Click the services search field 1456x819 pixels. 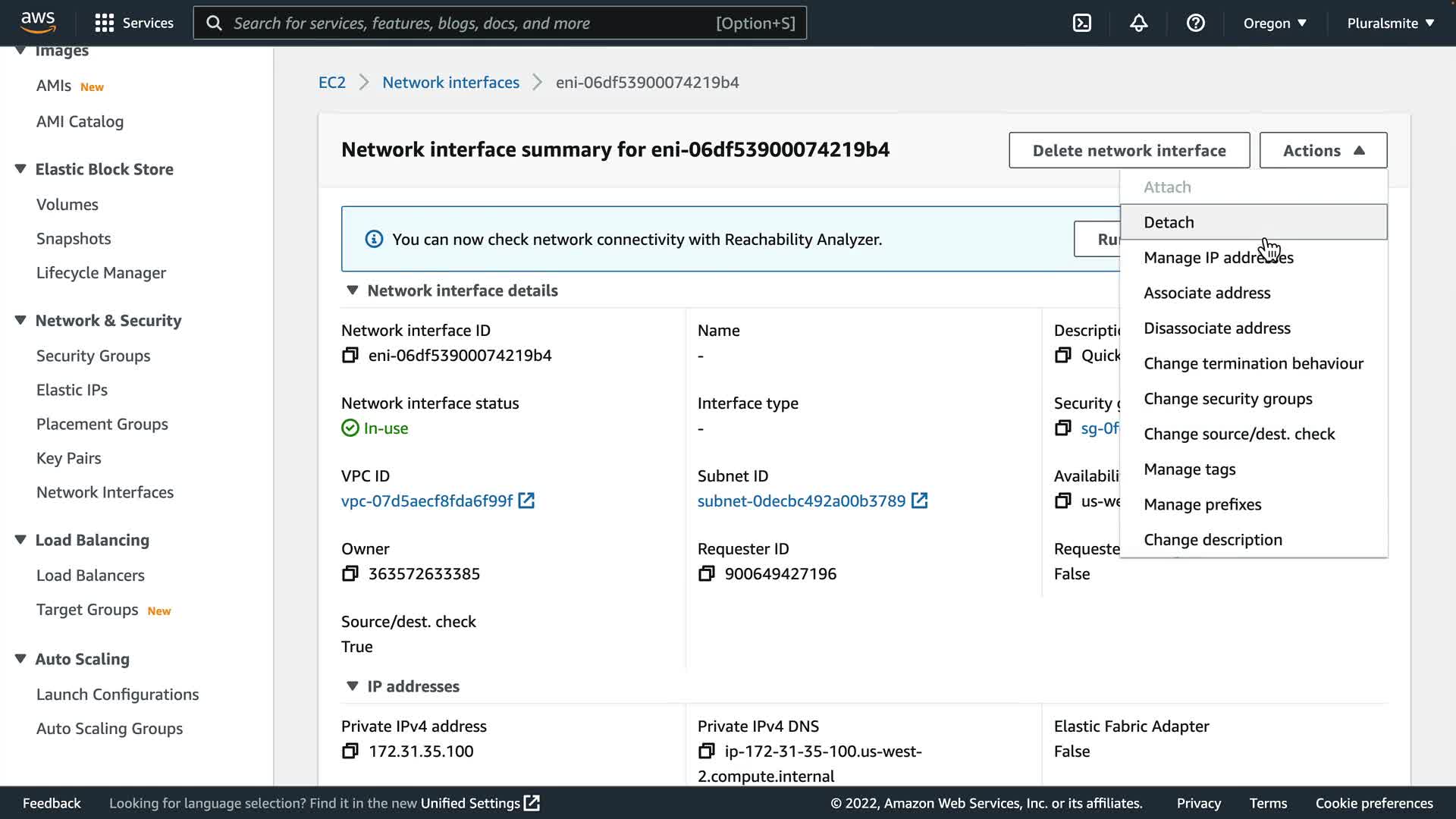pyautogui.click(x=470, y=23)
